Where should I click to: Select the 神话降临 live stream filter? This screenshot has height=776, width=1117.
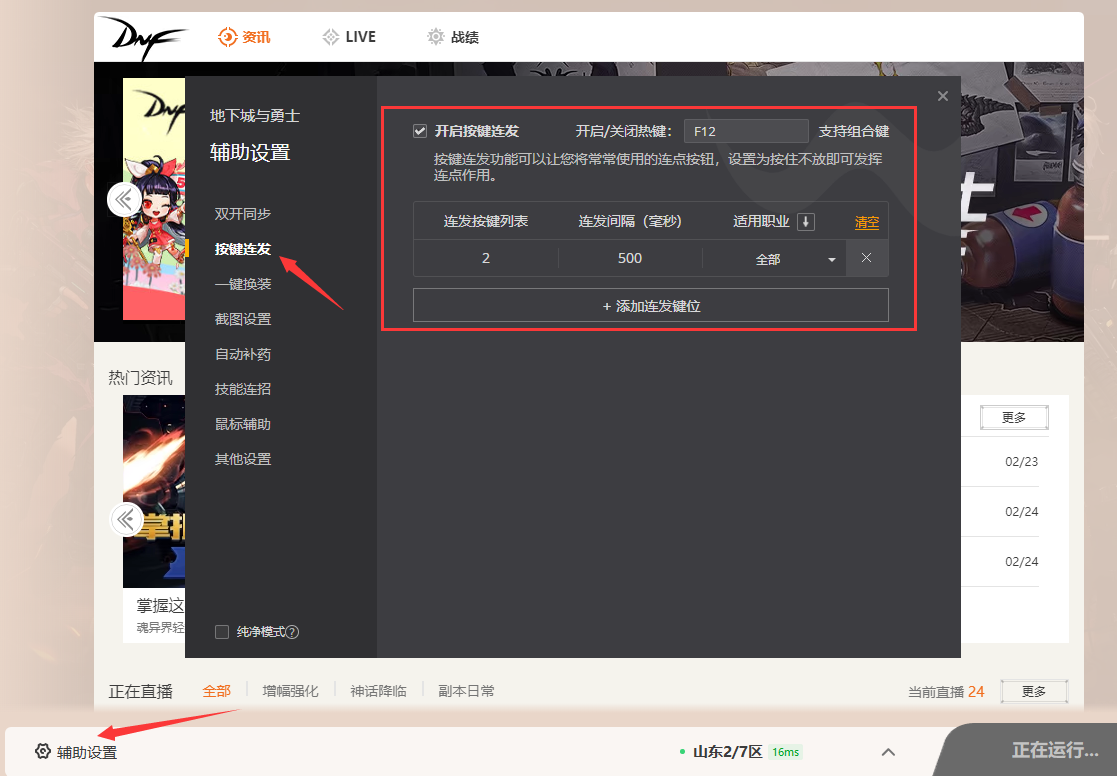[x=378, y=691]
